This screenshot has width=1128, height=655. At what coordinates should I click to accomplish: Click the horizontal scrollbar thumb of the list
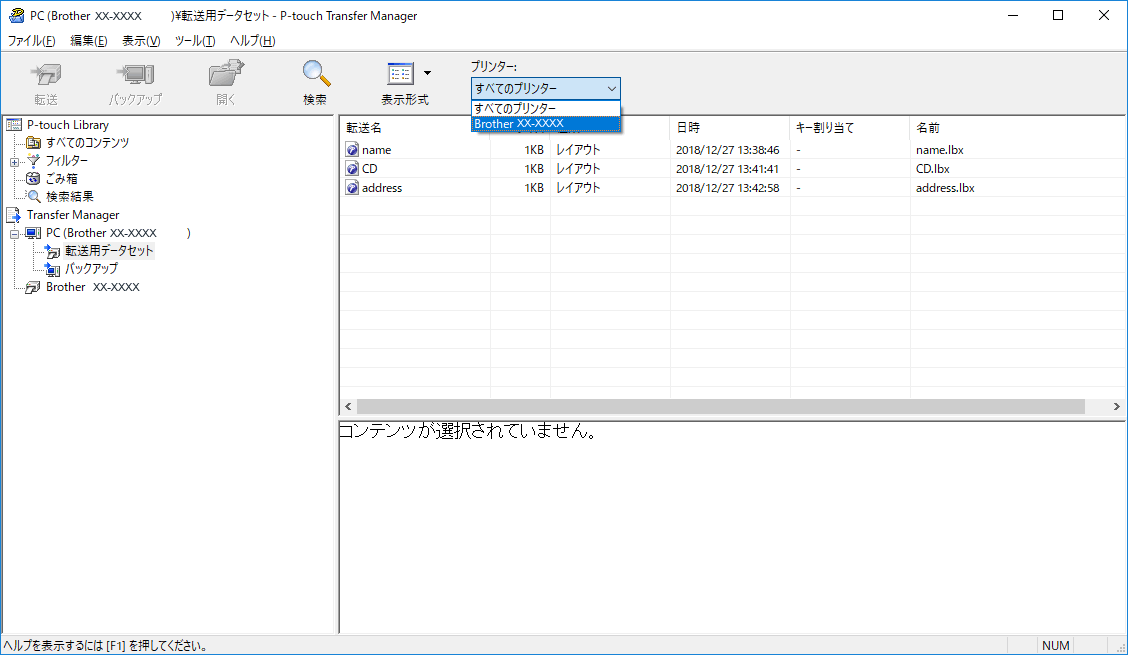721,407
